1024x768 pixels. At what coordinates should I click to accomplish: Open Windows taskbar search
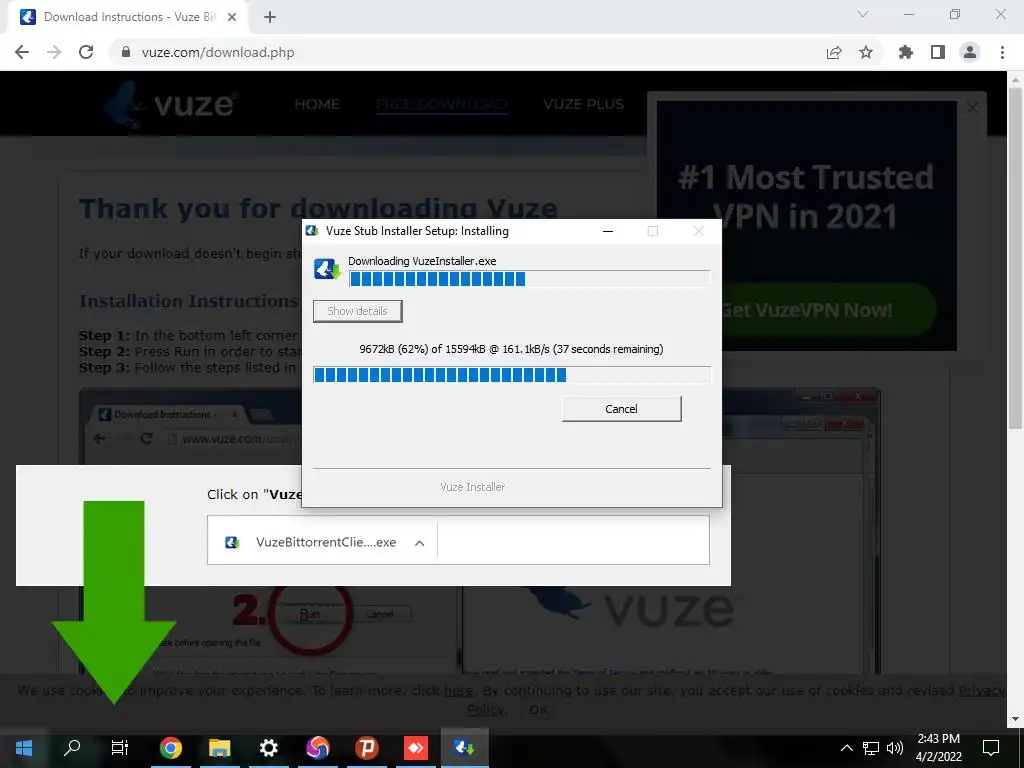pos(72,748)
